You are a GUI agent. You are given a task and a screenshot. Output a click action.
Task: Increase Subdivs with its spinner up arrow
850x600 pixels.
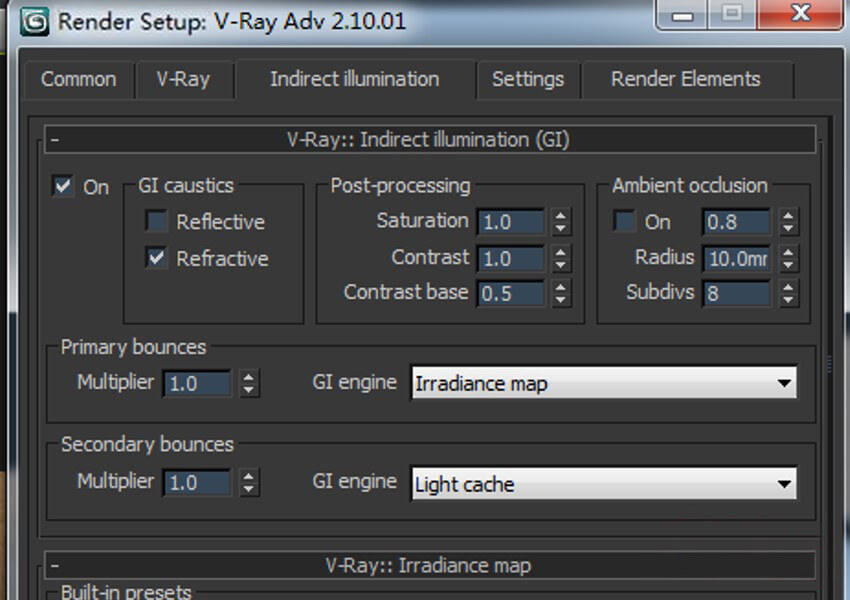point(788,288)
